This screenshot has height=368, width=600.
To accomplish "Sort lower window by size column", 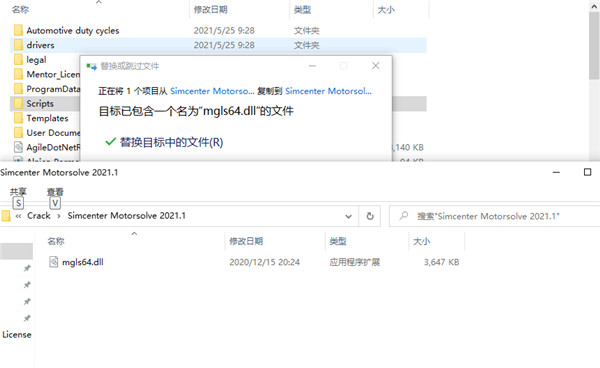I will click(x=421, y=241).
